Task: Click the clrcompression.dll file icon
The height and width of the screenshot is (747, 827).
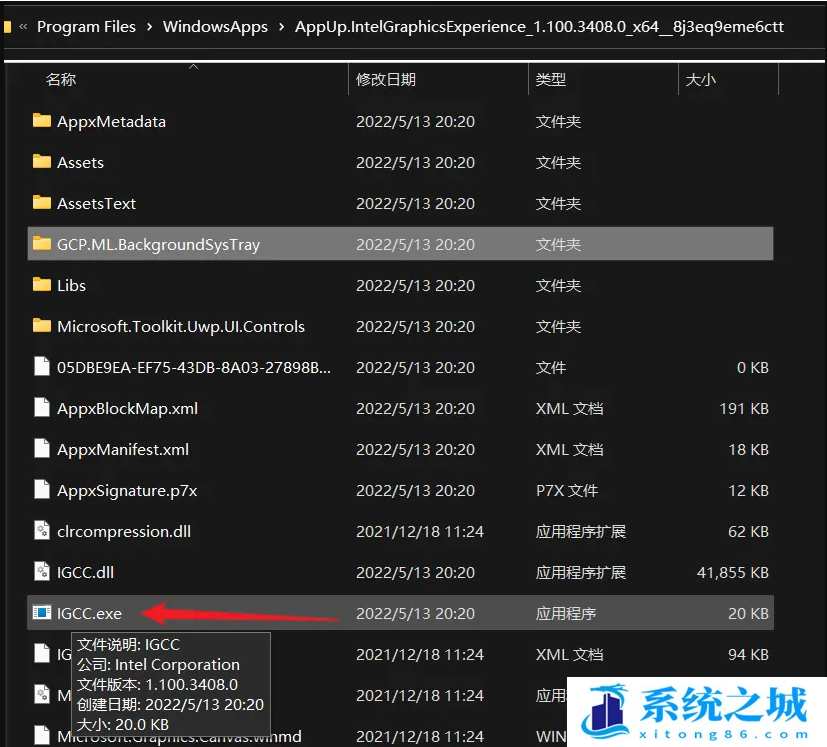Action: 41,531
